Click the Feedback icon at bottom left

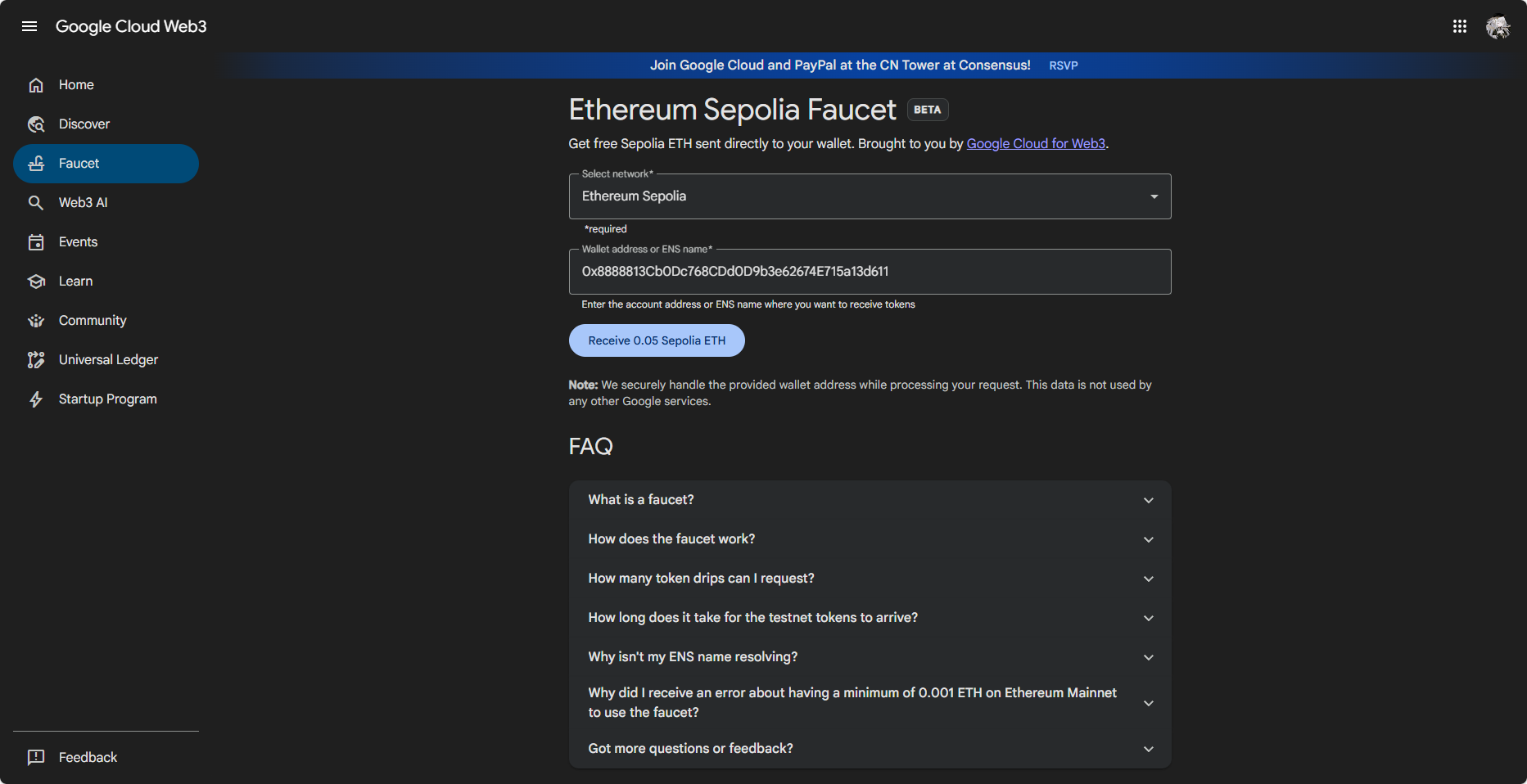36,758
